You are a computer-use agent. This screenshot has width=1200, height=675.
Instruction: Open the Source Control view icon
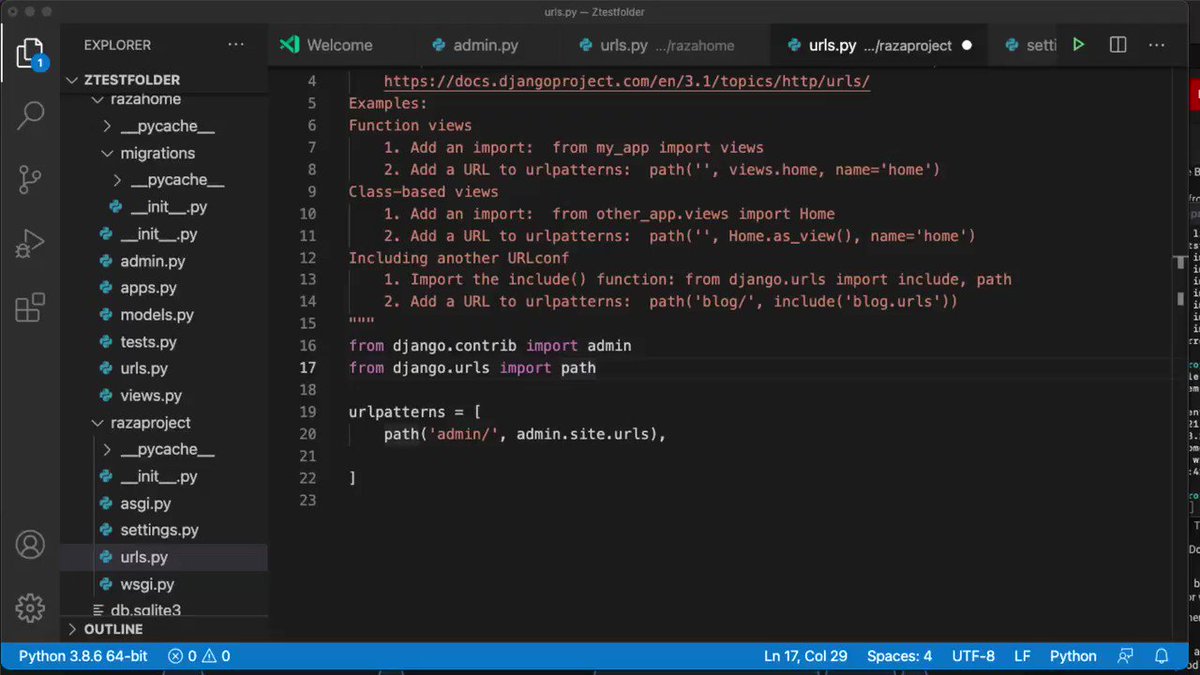click(30, 179)
